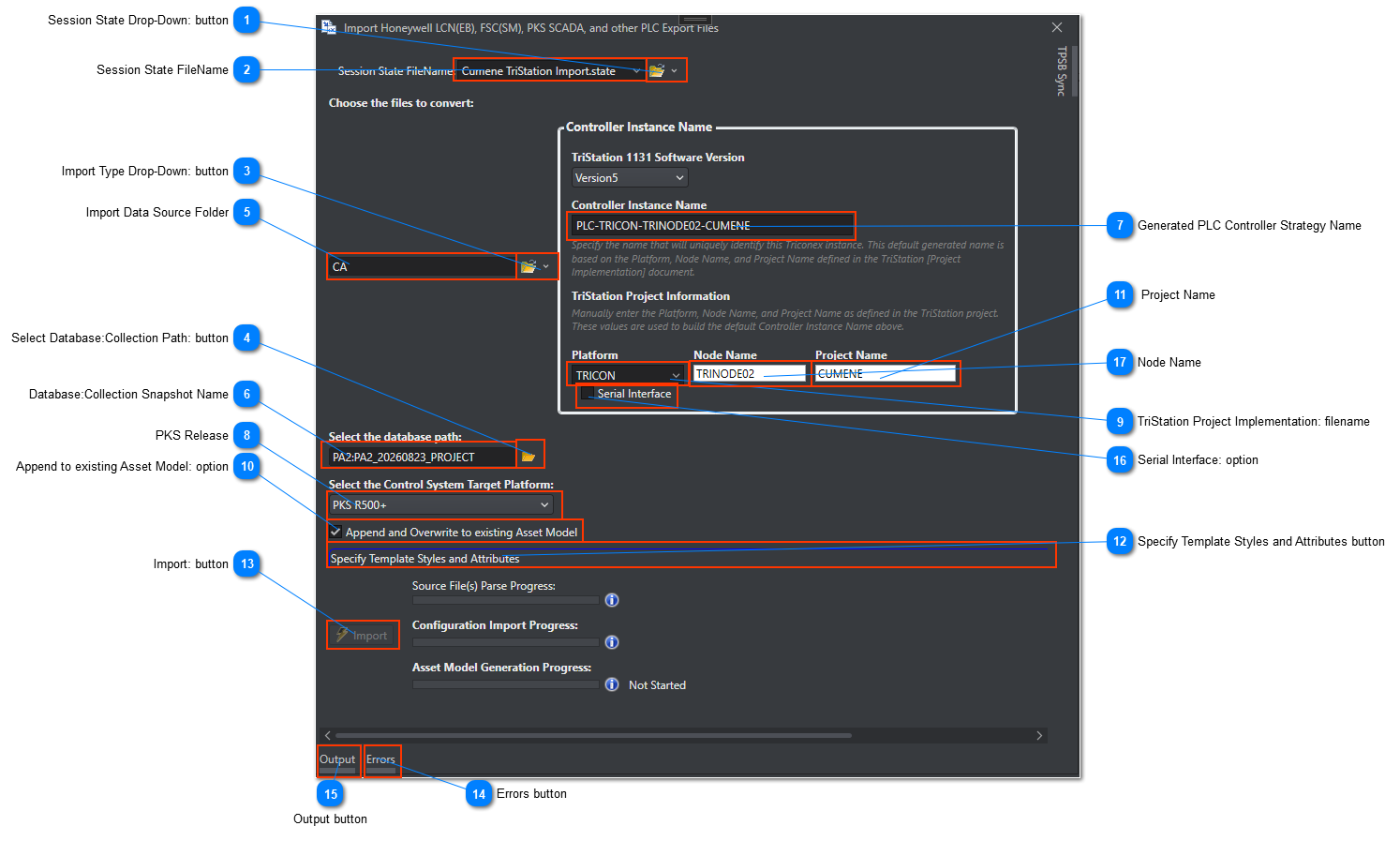The image size is (1400, 841).
Task: Click the horizontal scrollbar right arrow
Action: point(1039,736)
